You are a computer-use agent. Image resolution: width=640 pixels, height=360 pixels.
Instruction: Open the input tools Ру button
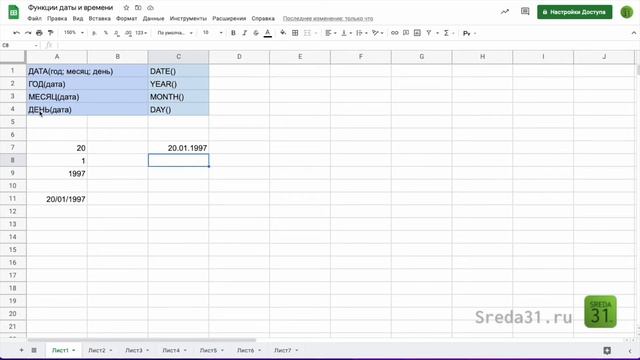pos(467,33)
